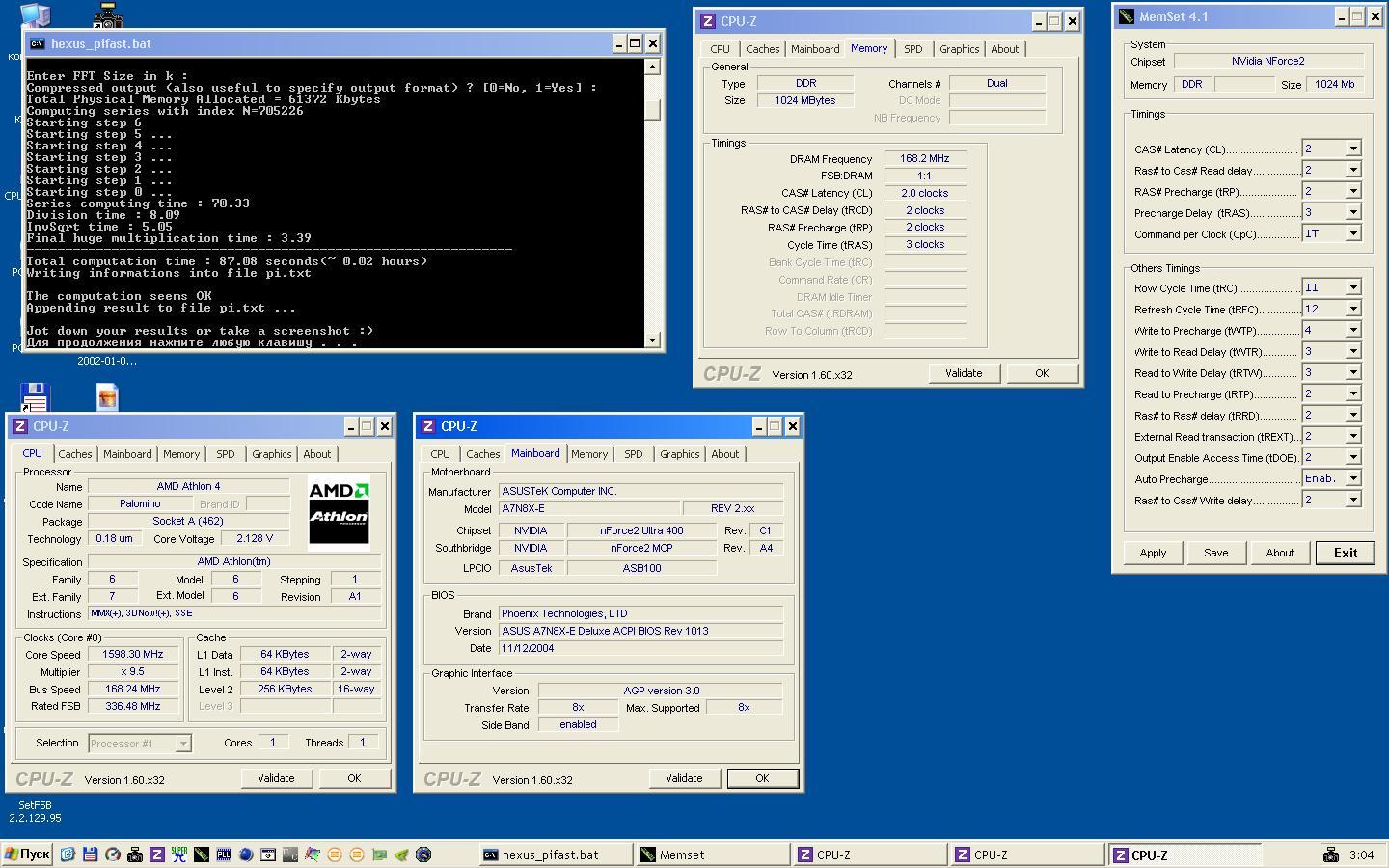
Task: Open the Auto Precharge dropdown
Action: click(x=1353, y=478)
